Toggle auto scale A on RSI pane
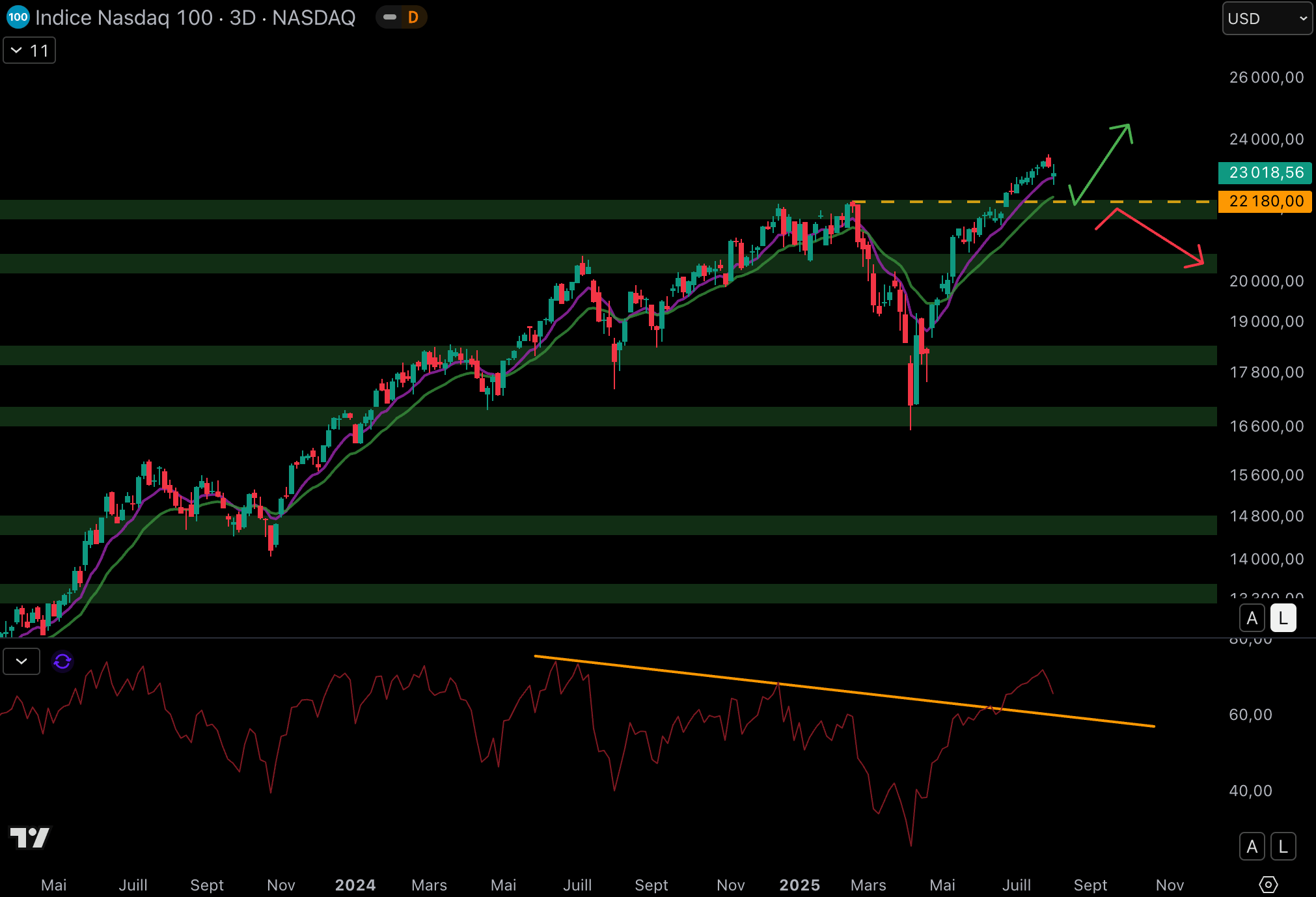 1252,846
